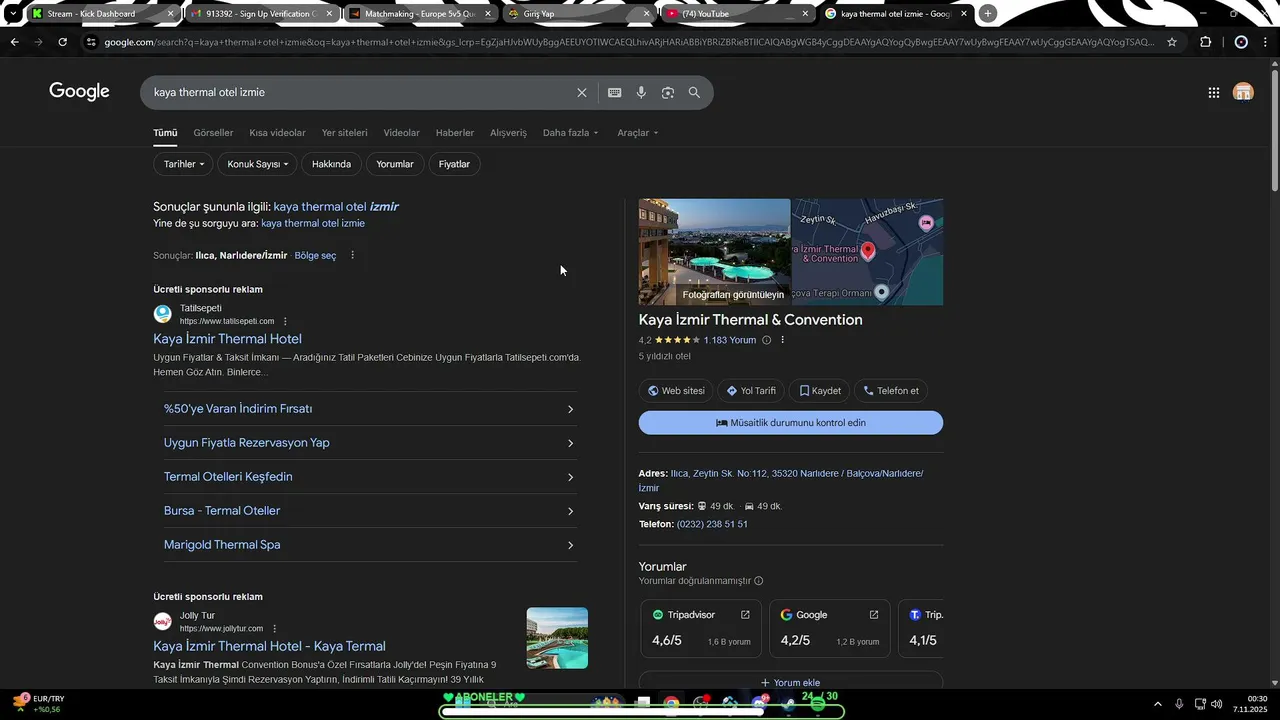The width and height of the screenshot is (1280, 720).
Task: Expand %50'ye Varan İndirim Fırsatı link
Action: 370,409
